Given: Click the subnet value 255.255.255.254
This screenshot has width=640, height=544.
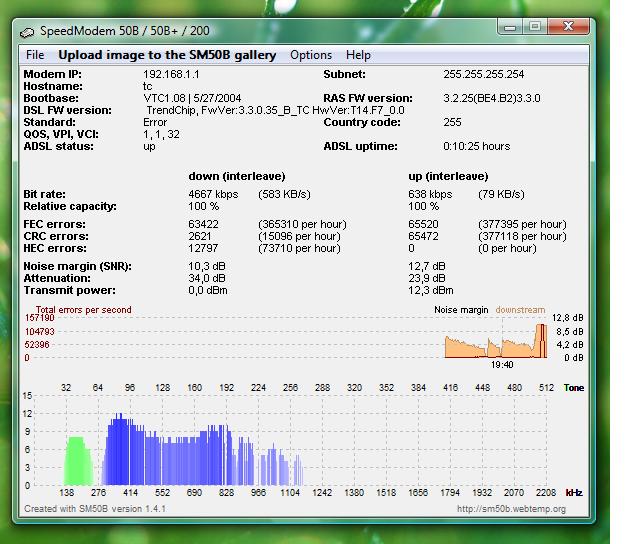Looking at the screenshot, I should [x=484, y=74].
